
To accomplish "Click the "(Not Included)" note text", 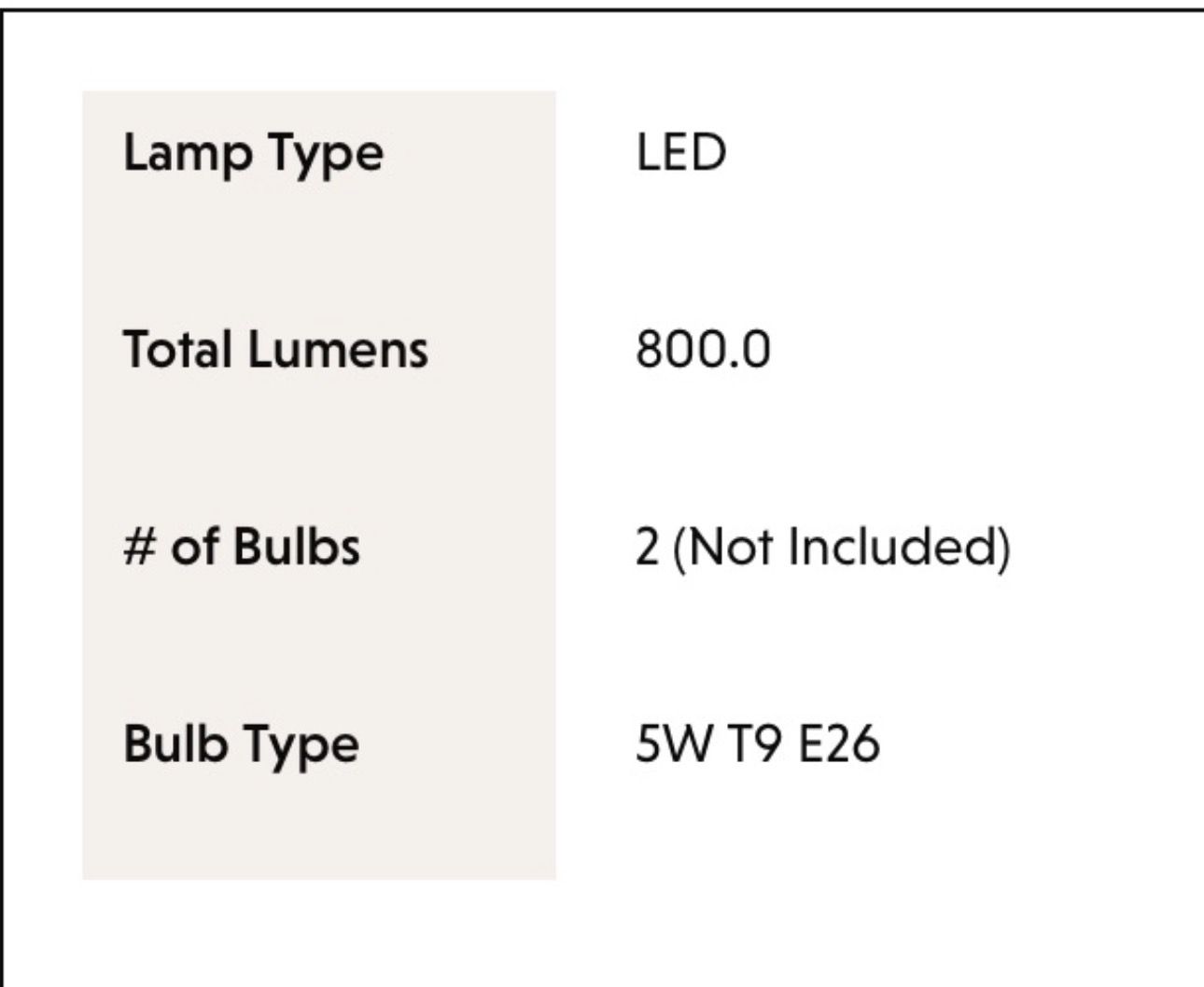I will (841, 547).
